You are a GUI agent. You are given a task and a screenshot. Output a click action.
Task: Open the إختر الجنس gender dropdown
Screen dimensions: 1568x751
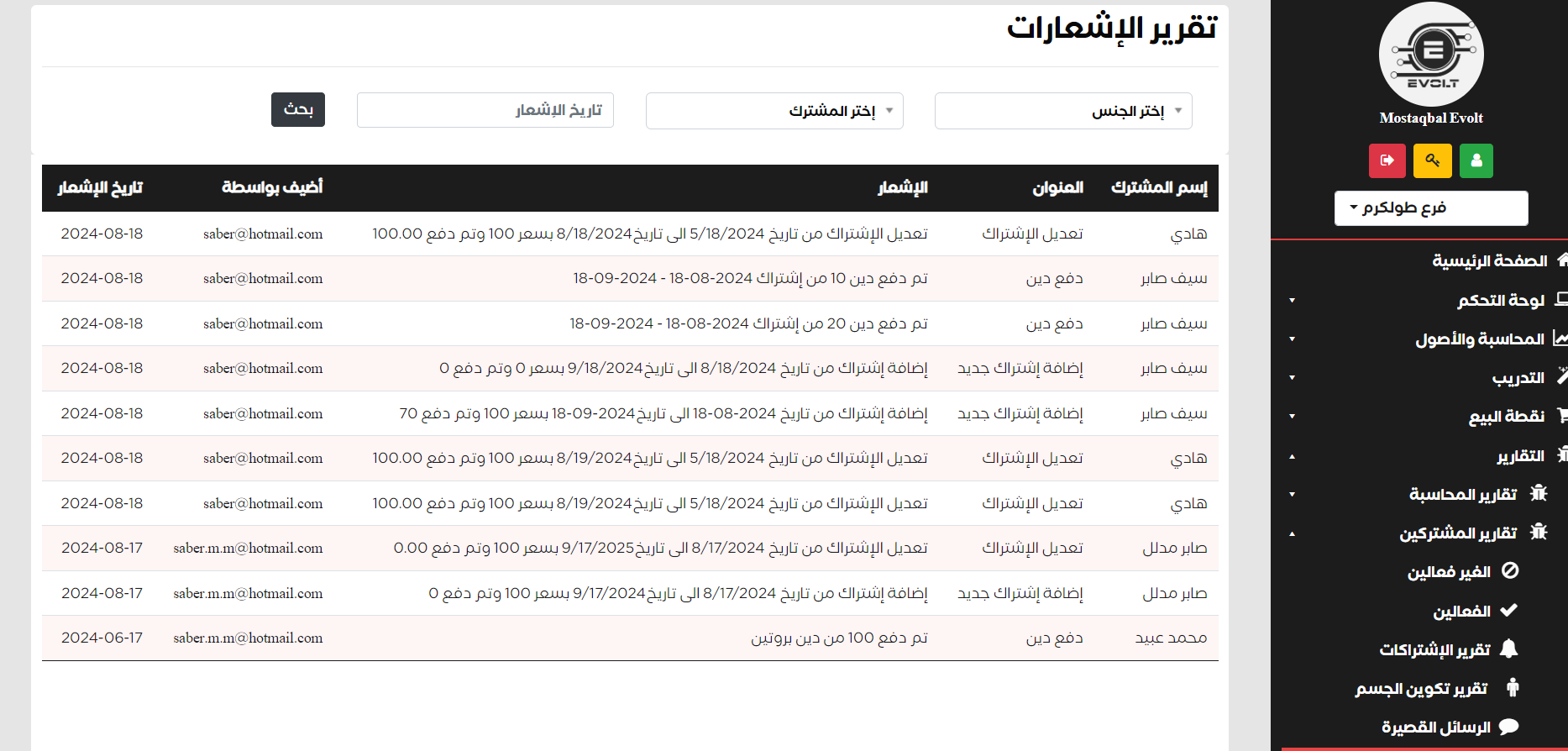(1062, 111)
